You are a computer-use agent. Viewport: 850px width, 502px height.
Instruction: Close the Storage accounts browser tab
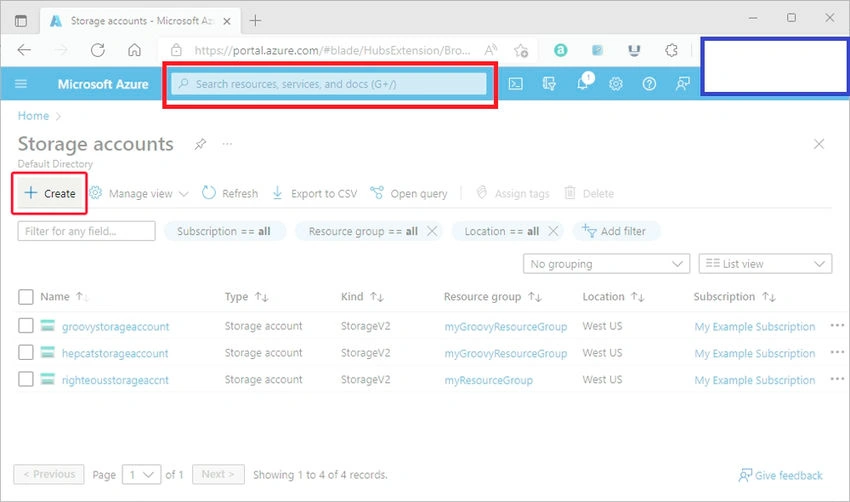point(227,21)
